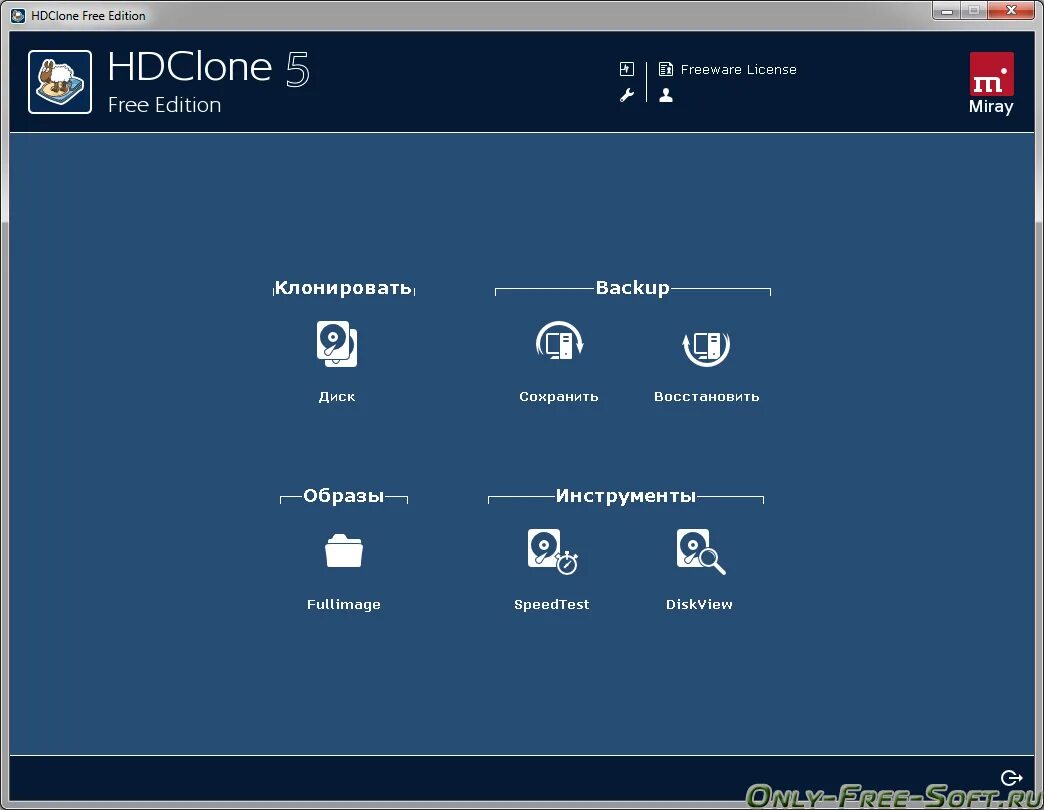
Task: Select the Образы section heading
Action: [x=344, y=496]
